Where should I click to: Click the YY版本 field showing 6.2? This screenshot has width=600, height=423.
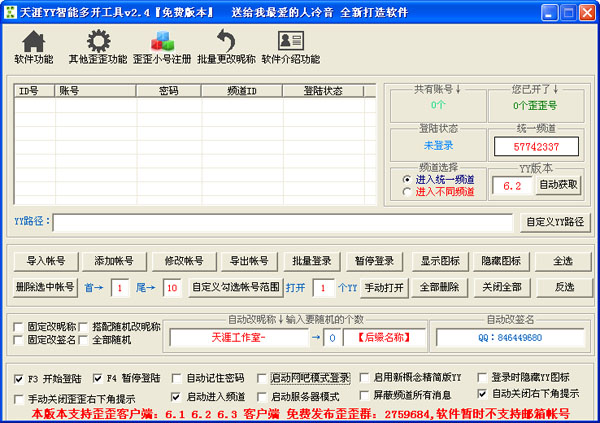click(x=512, y=186)
